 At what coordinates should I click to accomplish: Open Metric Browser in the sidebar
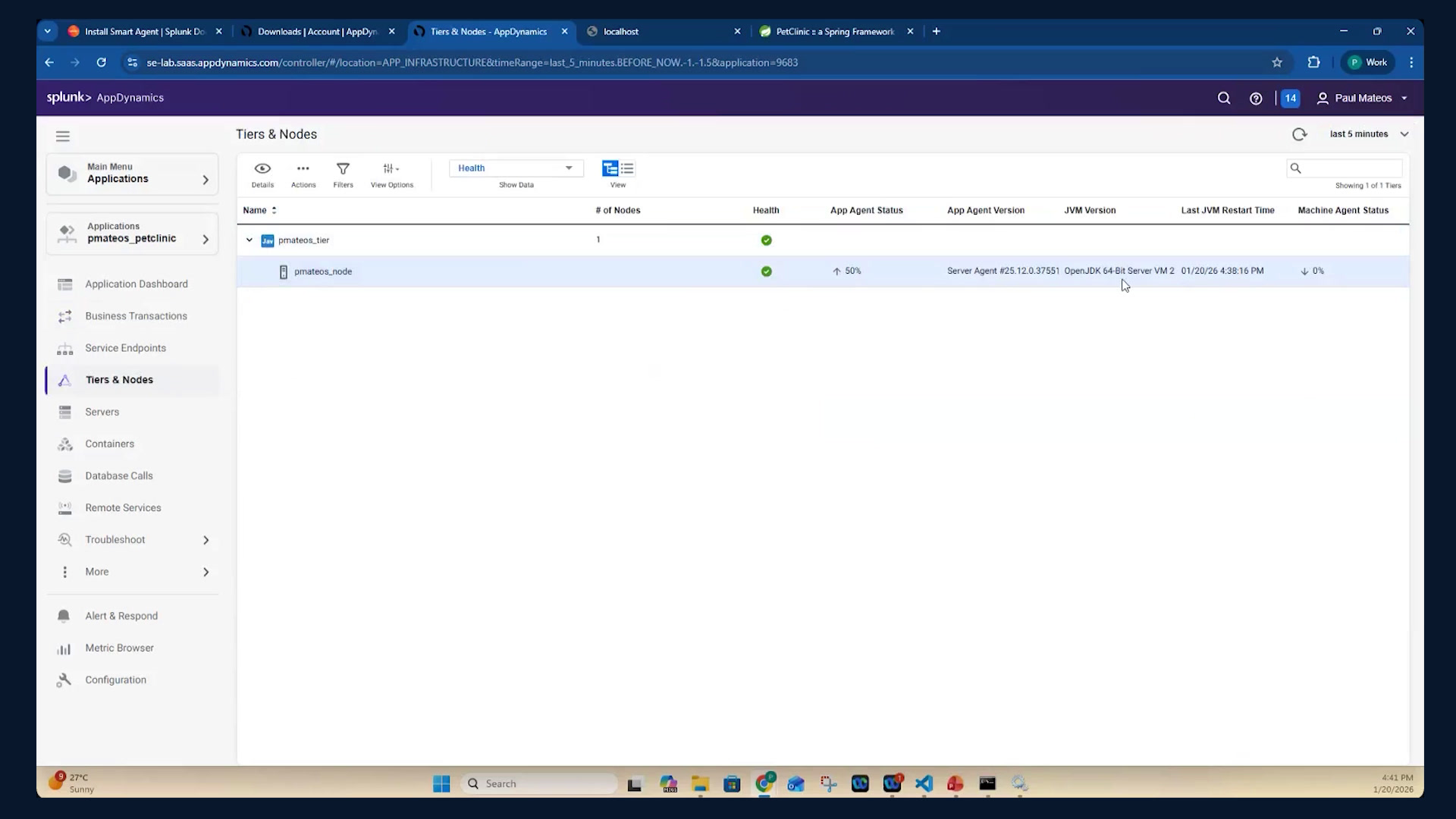point(119,648)
